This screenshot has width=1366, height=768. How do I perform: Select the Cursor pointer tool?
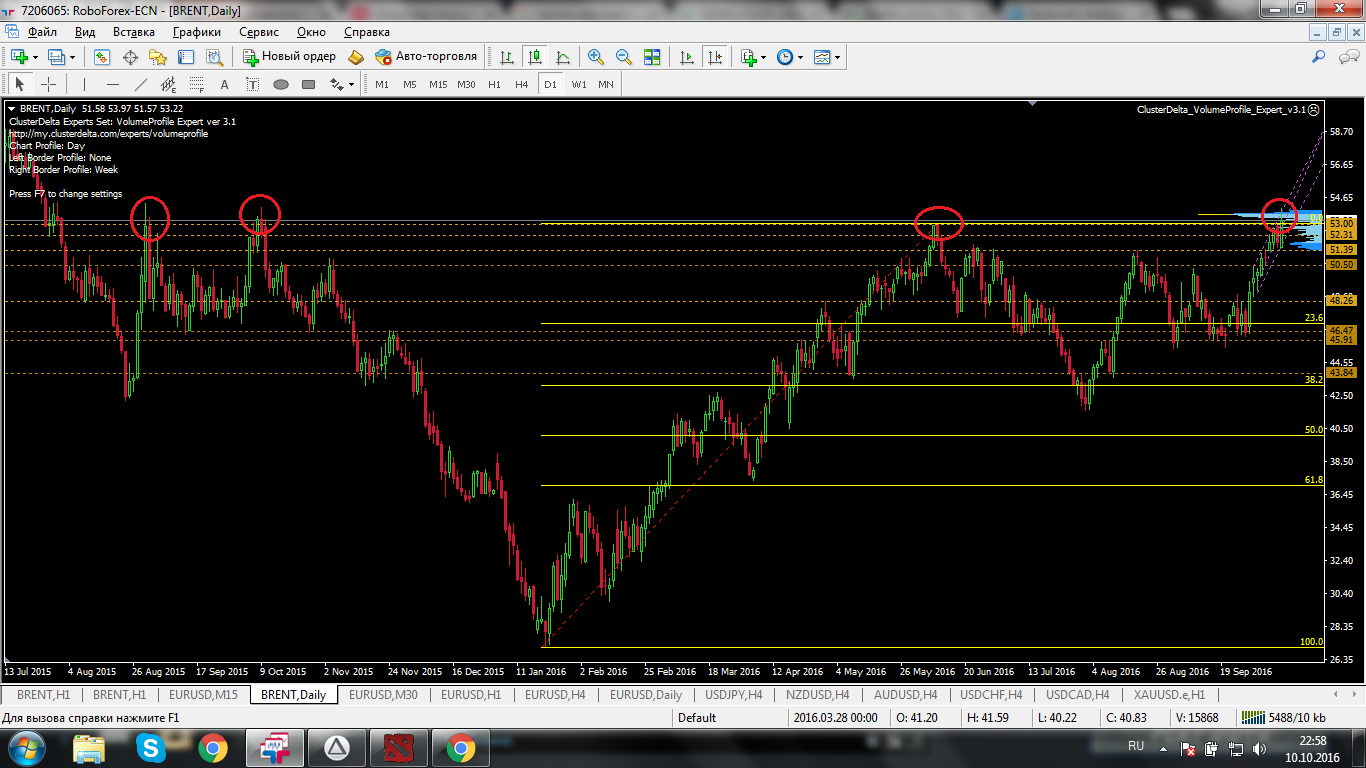tap(20, 84)
